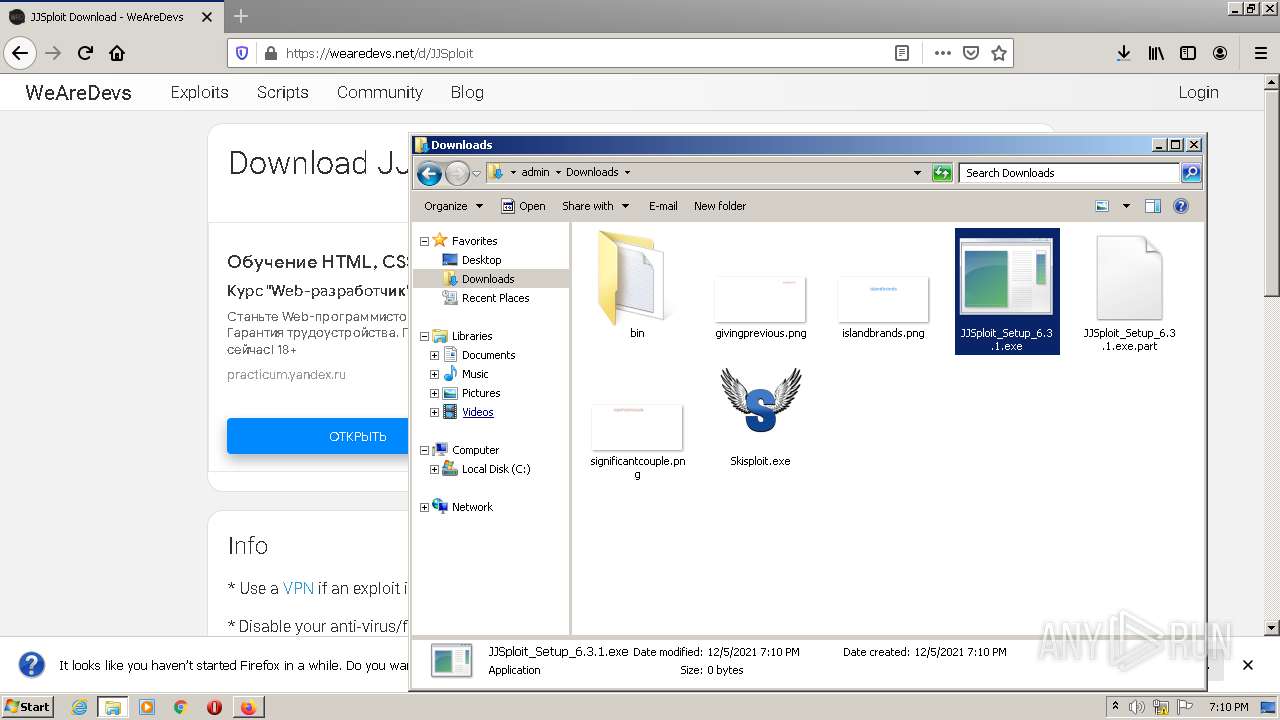Click Firefox back arrow button

[x=20, y=53]
